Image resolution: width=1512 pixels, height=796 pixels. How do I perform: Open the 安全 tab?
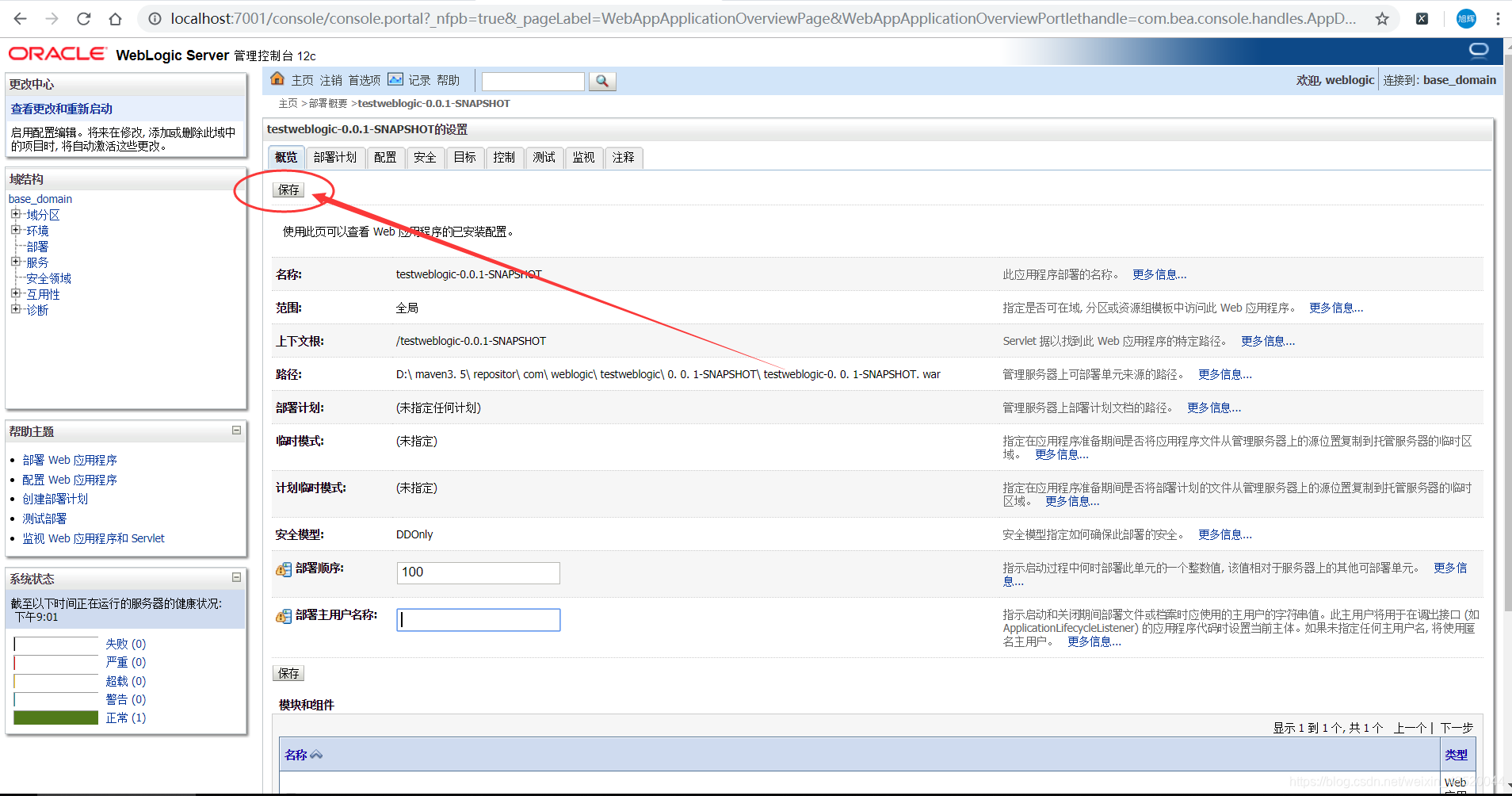click(425, 158)
